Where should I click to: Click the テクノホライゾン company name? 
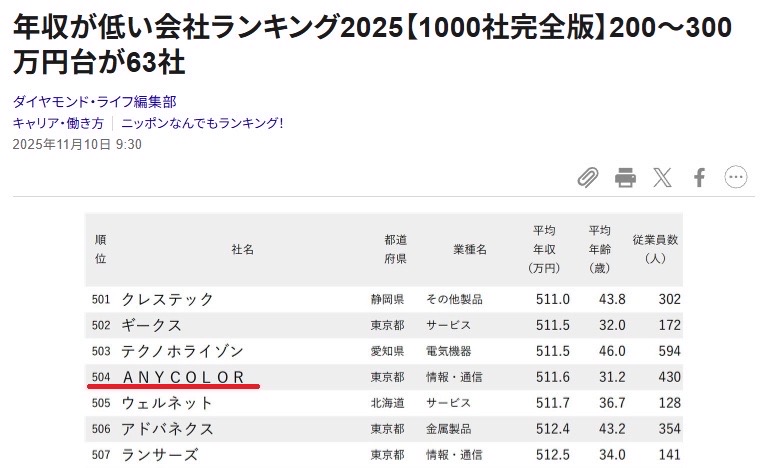click(x=182, y=351)
